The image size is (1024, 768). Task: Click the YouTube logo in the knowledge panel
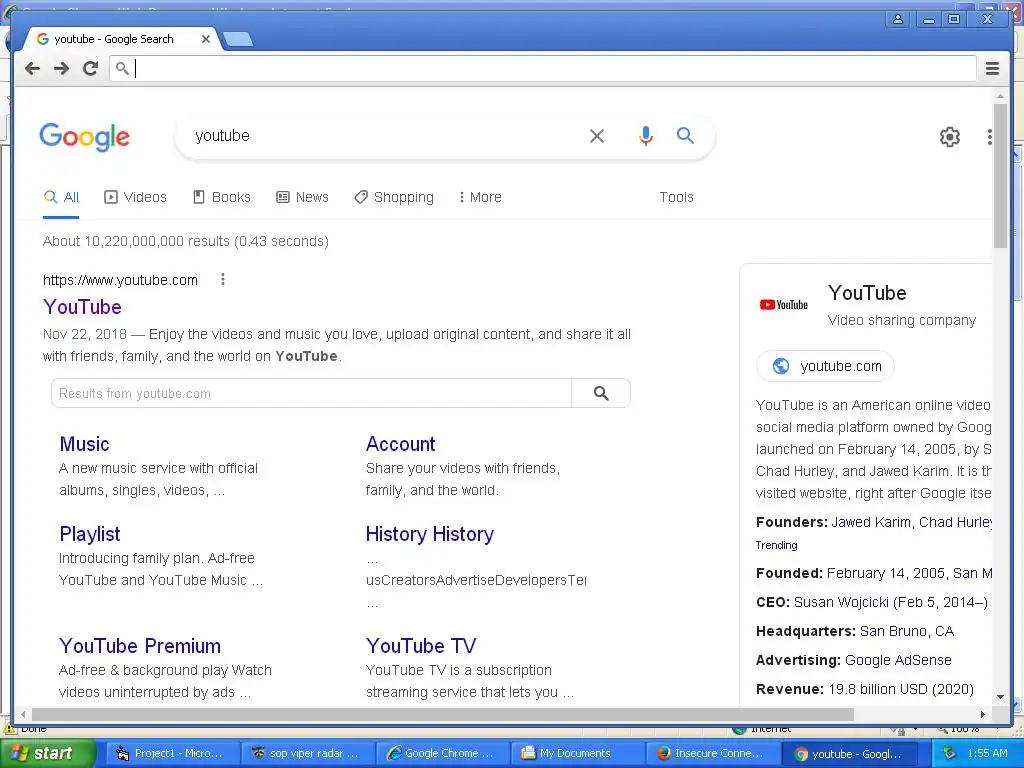(x=784, y=305)
